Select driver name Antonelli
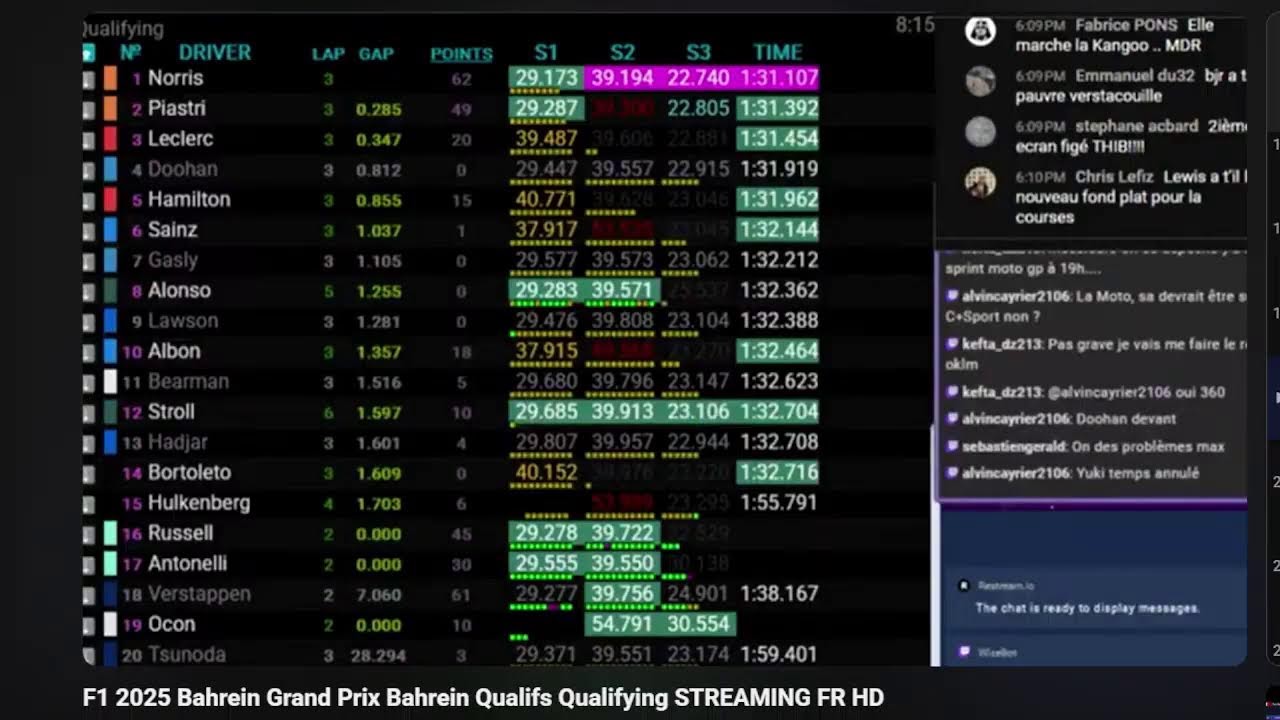1280x720 pixels. 187,563
